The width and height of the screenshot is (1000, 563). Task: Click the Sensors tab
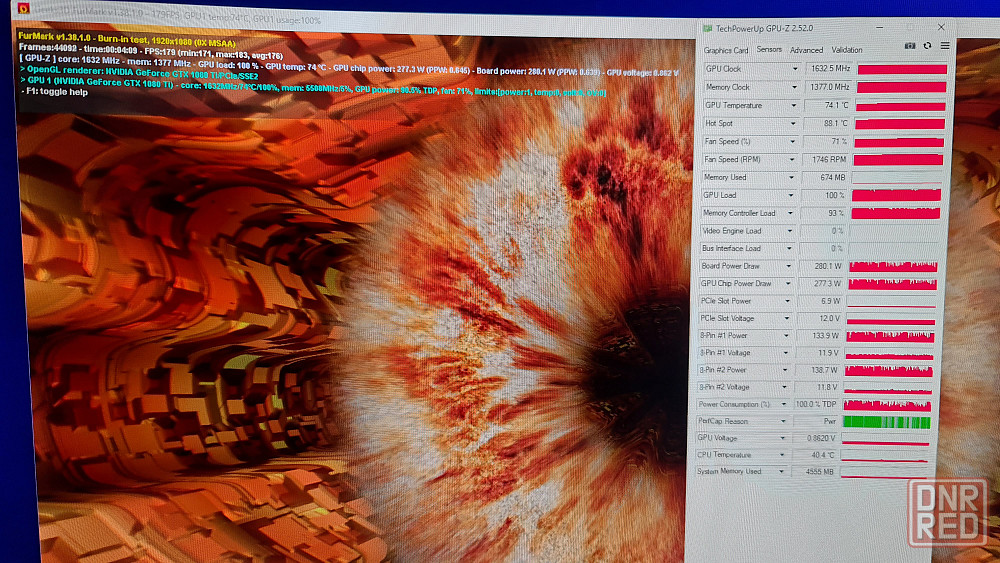point(769,50)
